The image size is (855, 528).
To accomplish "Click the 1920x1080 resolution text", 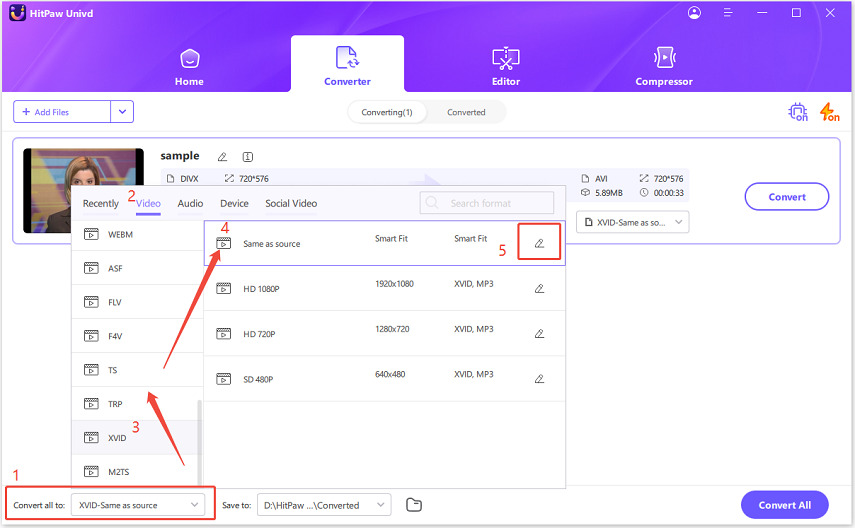I will pos(394,284).
